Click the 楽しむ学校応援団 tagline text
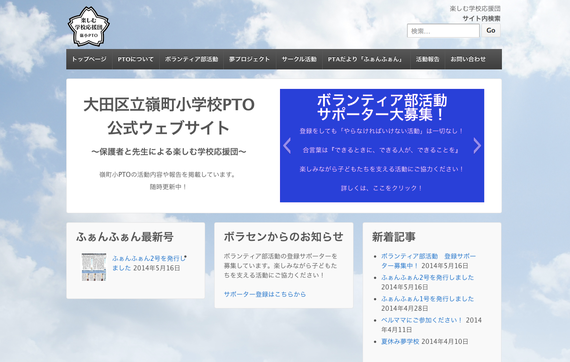Screen dimensions: 570x362 [x=475, y=9]
